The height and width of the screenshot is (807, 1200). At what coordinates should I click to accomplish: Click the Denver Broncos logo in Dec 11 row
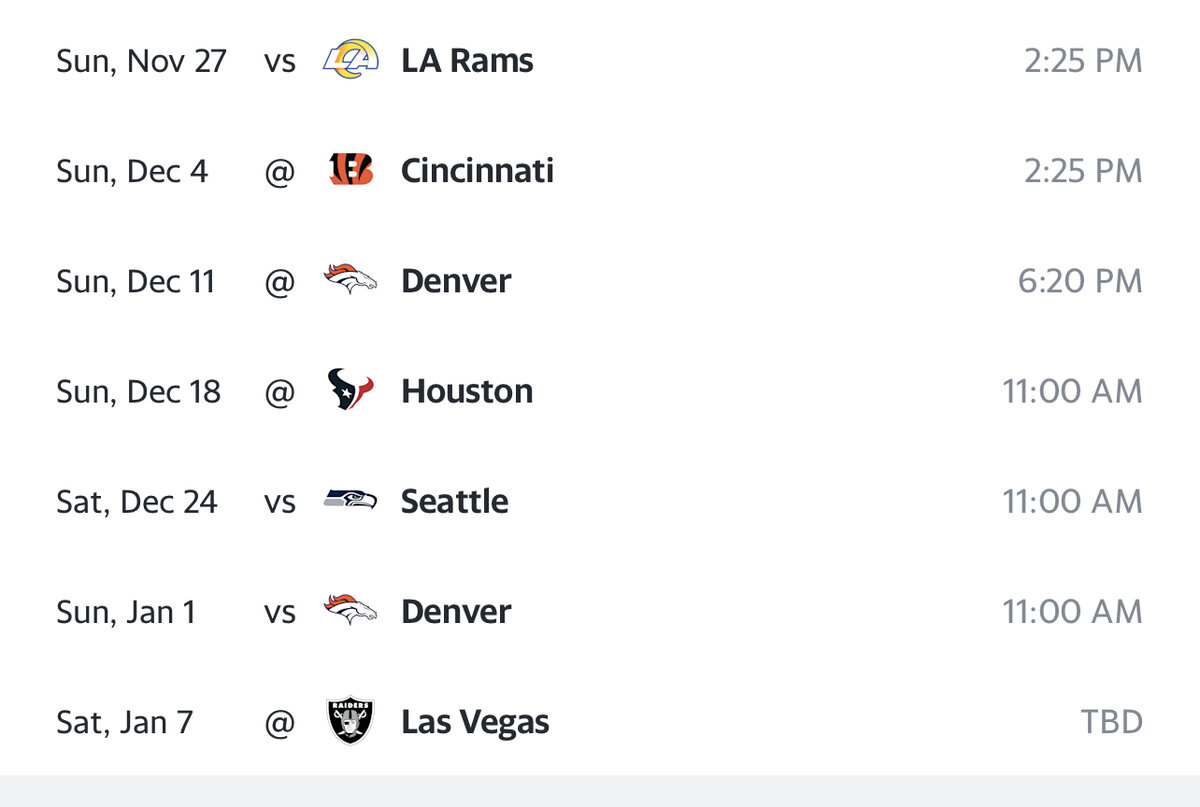[351, 280]
